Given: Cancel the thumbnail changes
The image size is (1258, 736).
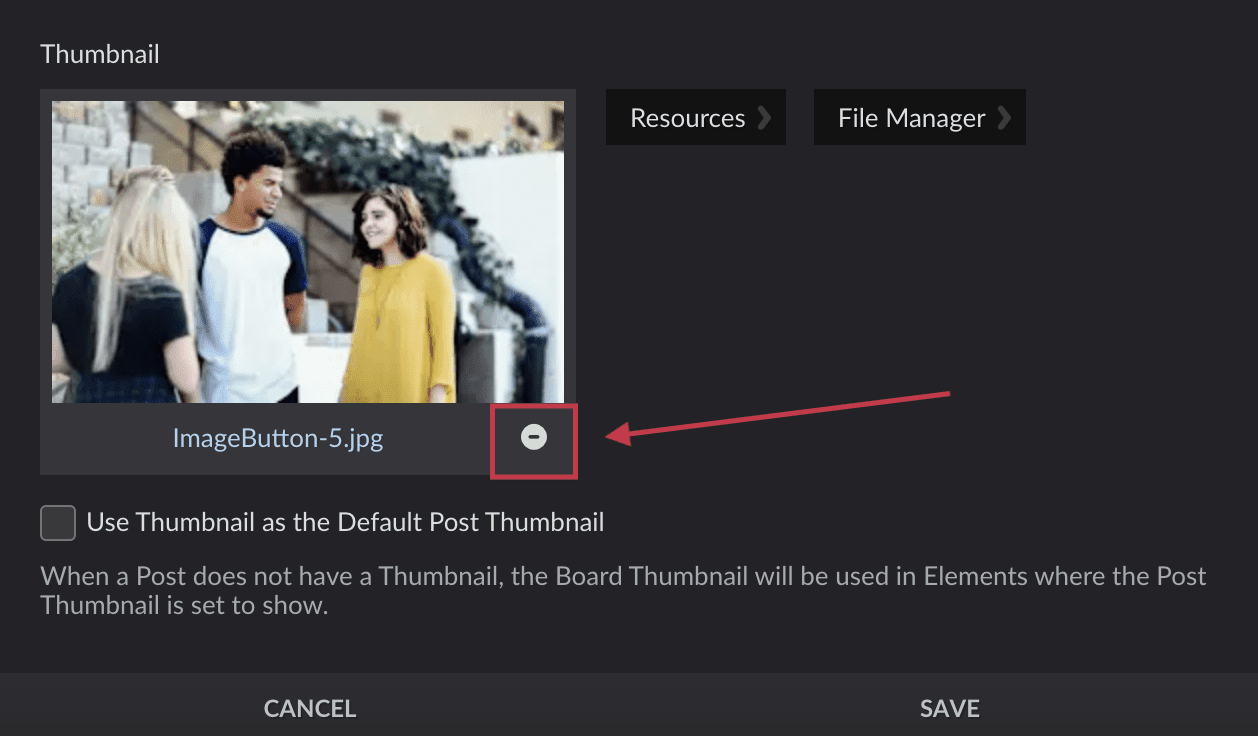Looking at the screenshot, I should tap(310, 708).
